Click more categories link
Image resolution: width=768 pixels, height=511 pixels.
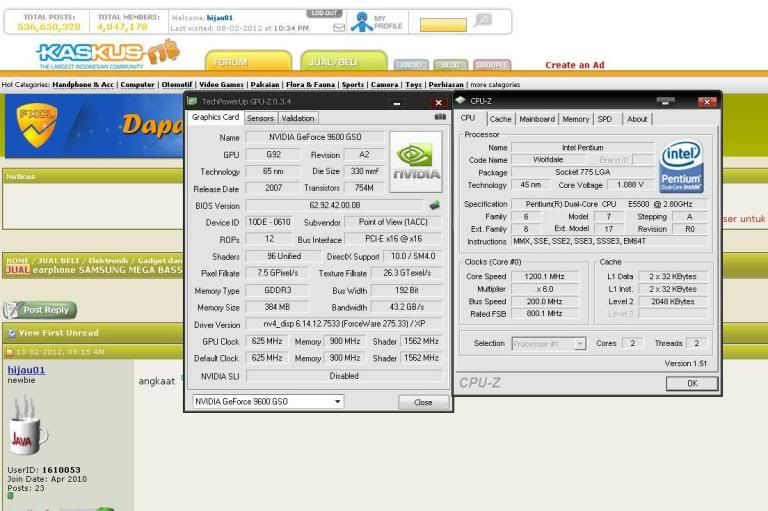(x=495, y=85)
